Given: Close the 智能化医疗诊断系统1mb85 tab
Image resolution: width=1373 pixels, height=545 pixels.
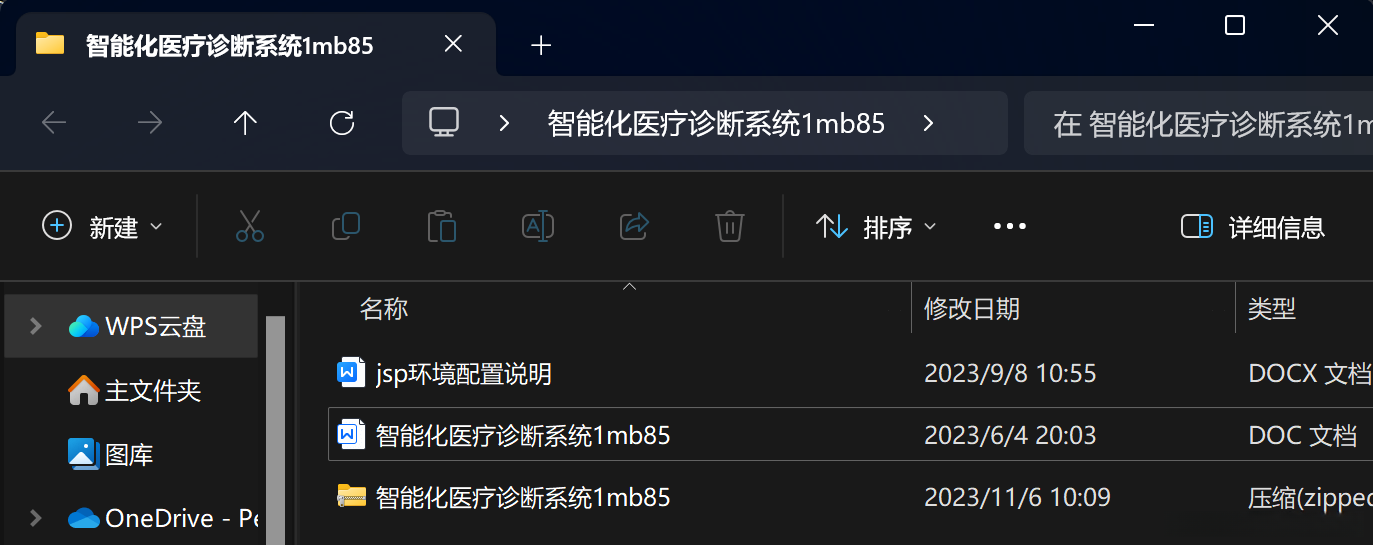Looking at the screenshot, I should 453,45.
